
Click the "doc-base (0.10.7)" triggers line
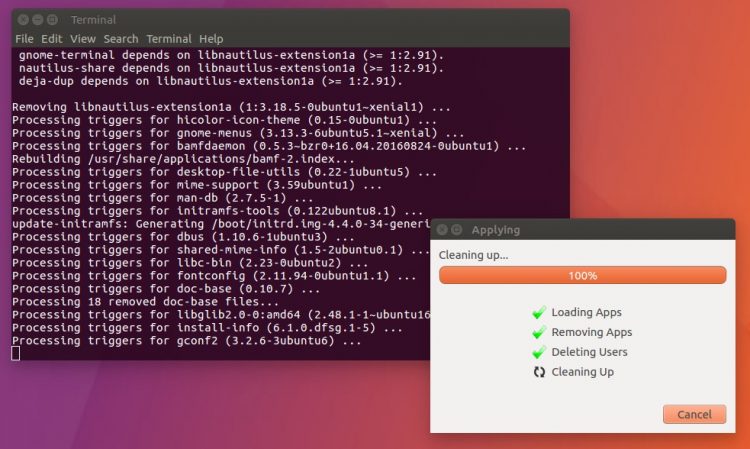click(x=166, y=288)
